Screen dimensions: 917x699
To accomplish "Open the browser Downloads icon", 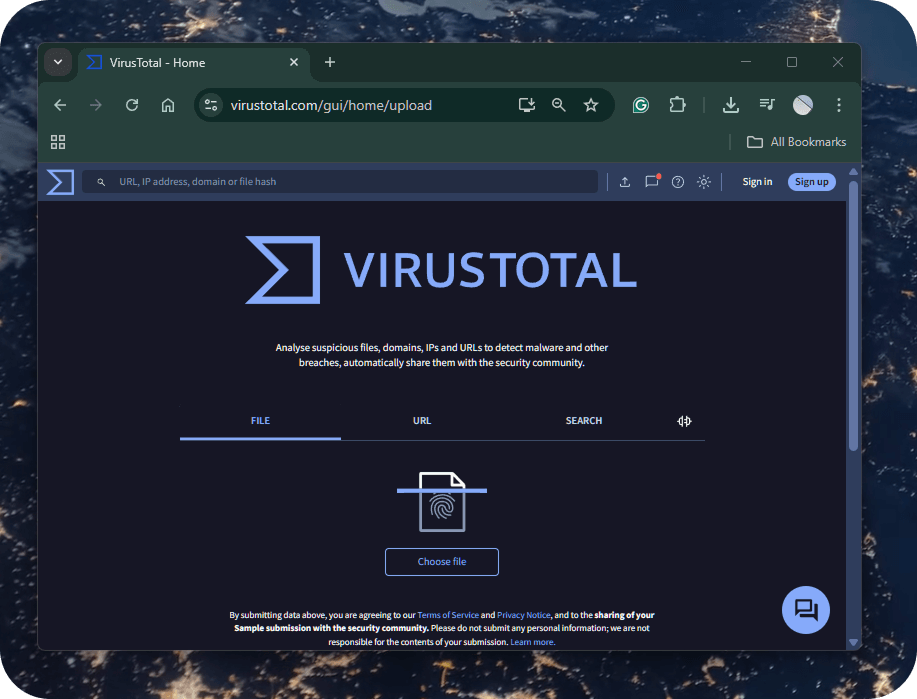I will click(730, 104).
